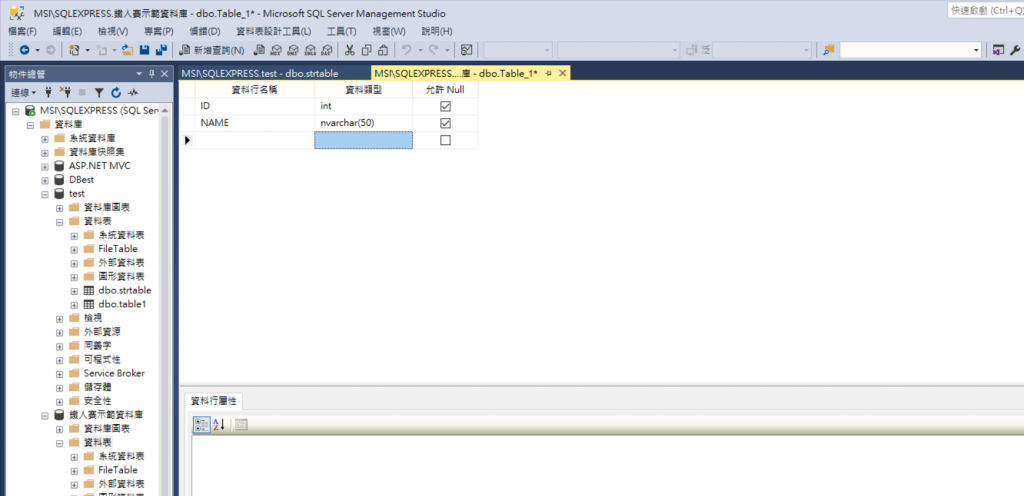This screenshot has width=1024, height=496.
Task: Click the nvarchar(50) data type cell
Action: coord(363,123)
